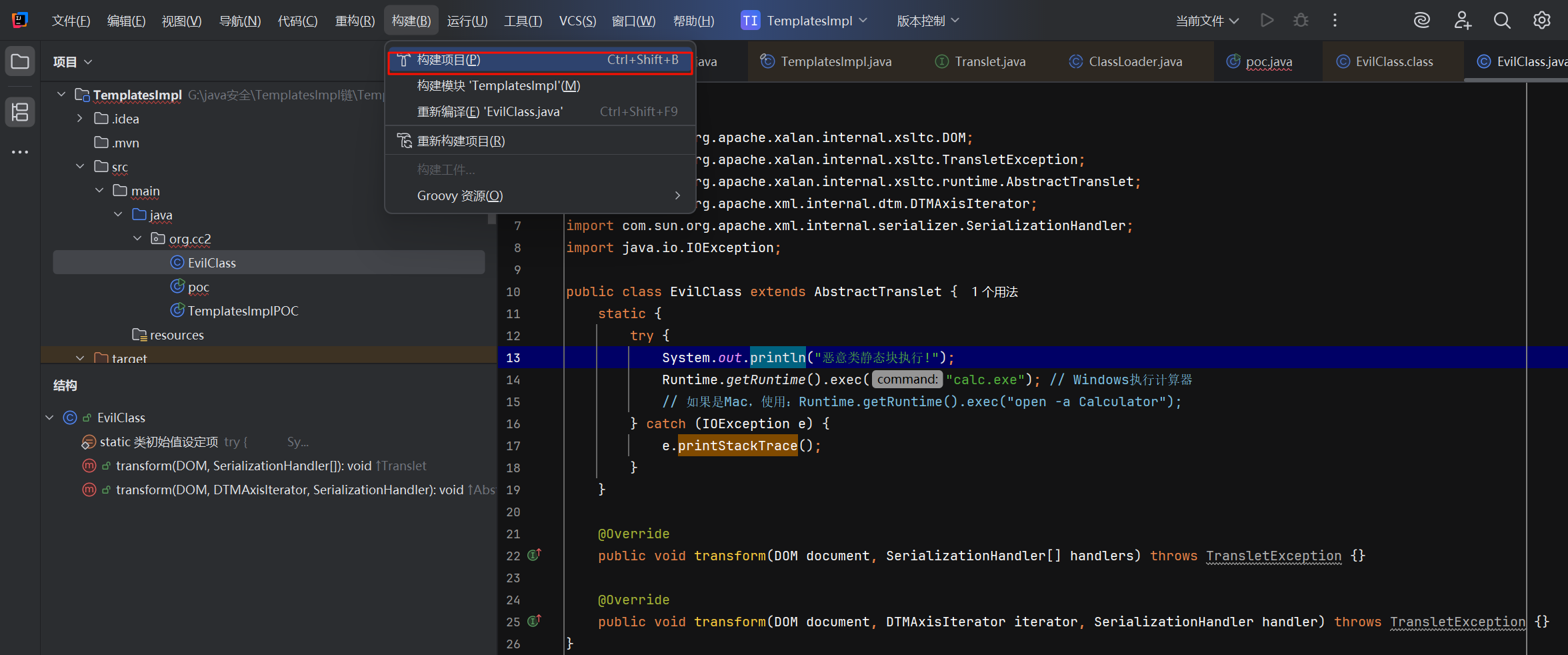
Task: Click the class icon of EvilClass in structure
Action: pyautogui.click(x=70, y=418)
